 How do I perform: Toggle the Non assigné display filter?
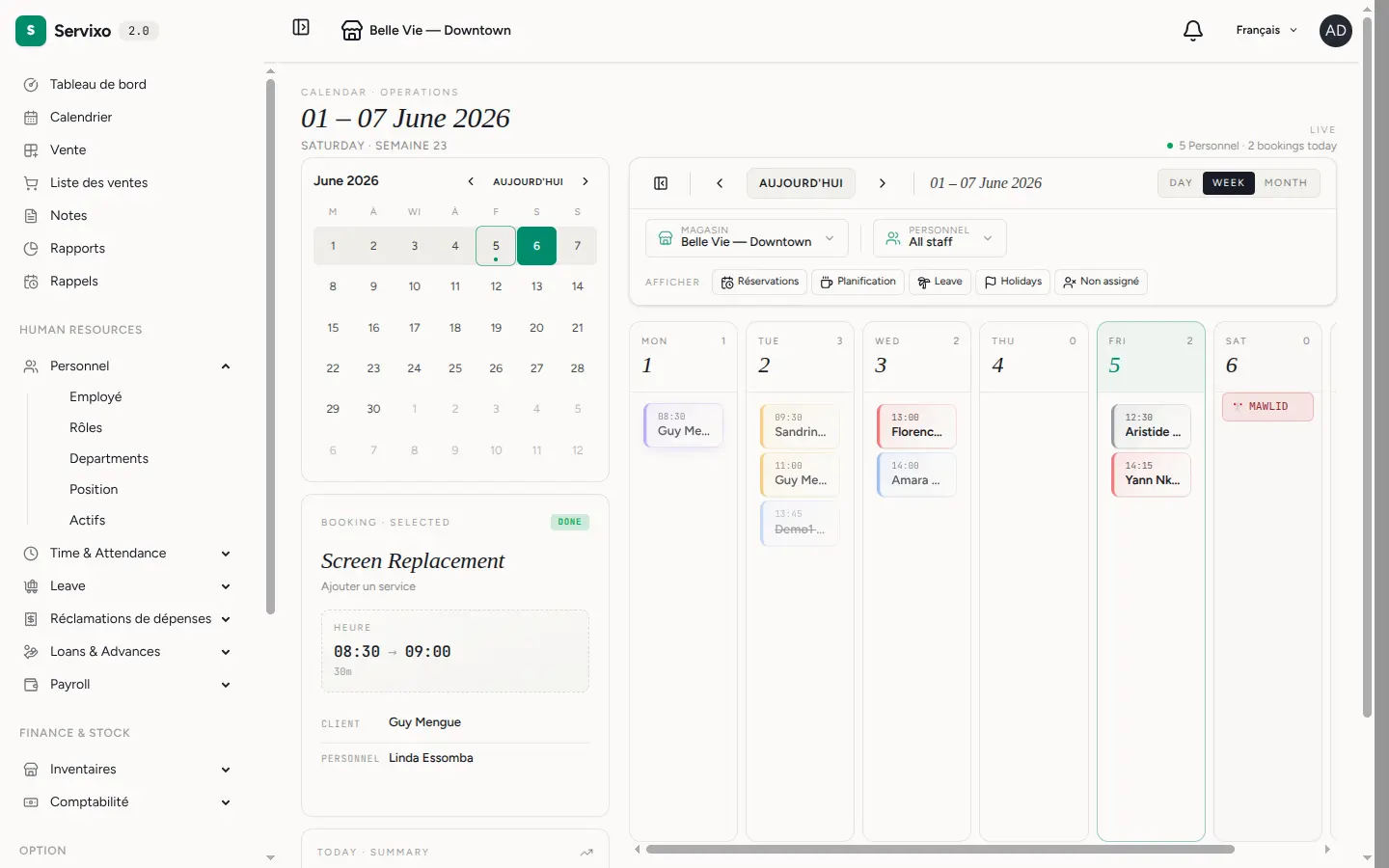pyautogui.click(x=1101, y=282)
